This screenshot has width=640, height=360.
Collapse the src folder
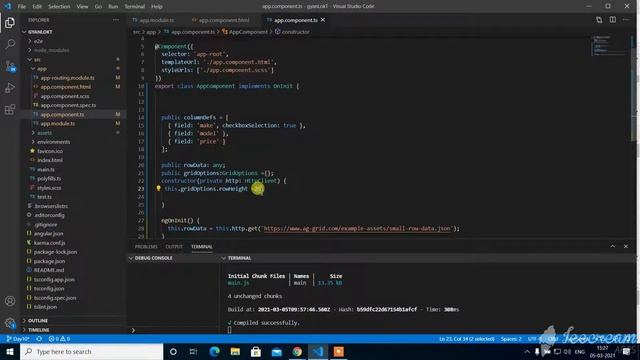(37, 60)
